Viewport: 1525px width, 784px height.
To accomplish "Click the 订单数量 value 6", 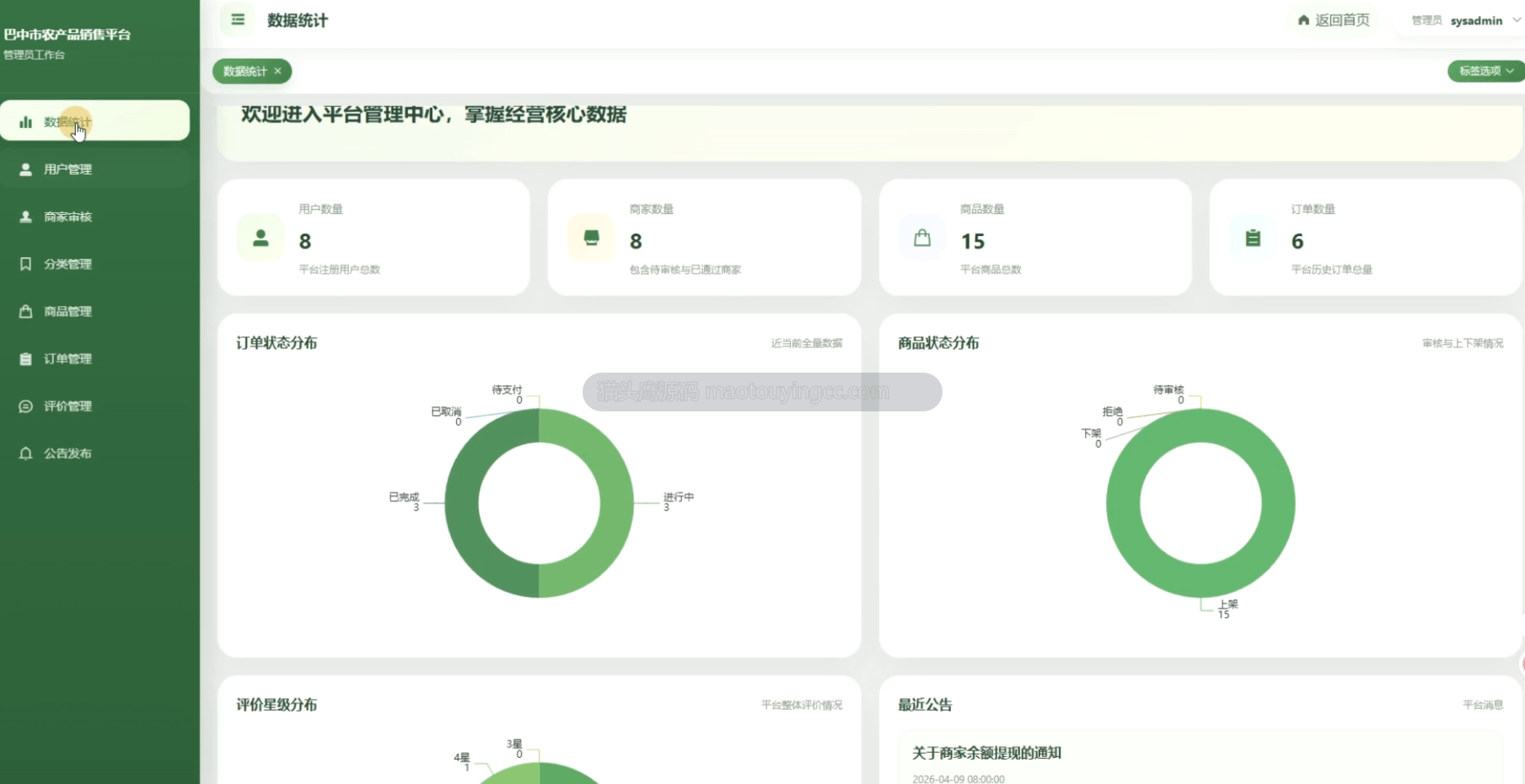I will click(x=1297, y=242).
